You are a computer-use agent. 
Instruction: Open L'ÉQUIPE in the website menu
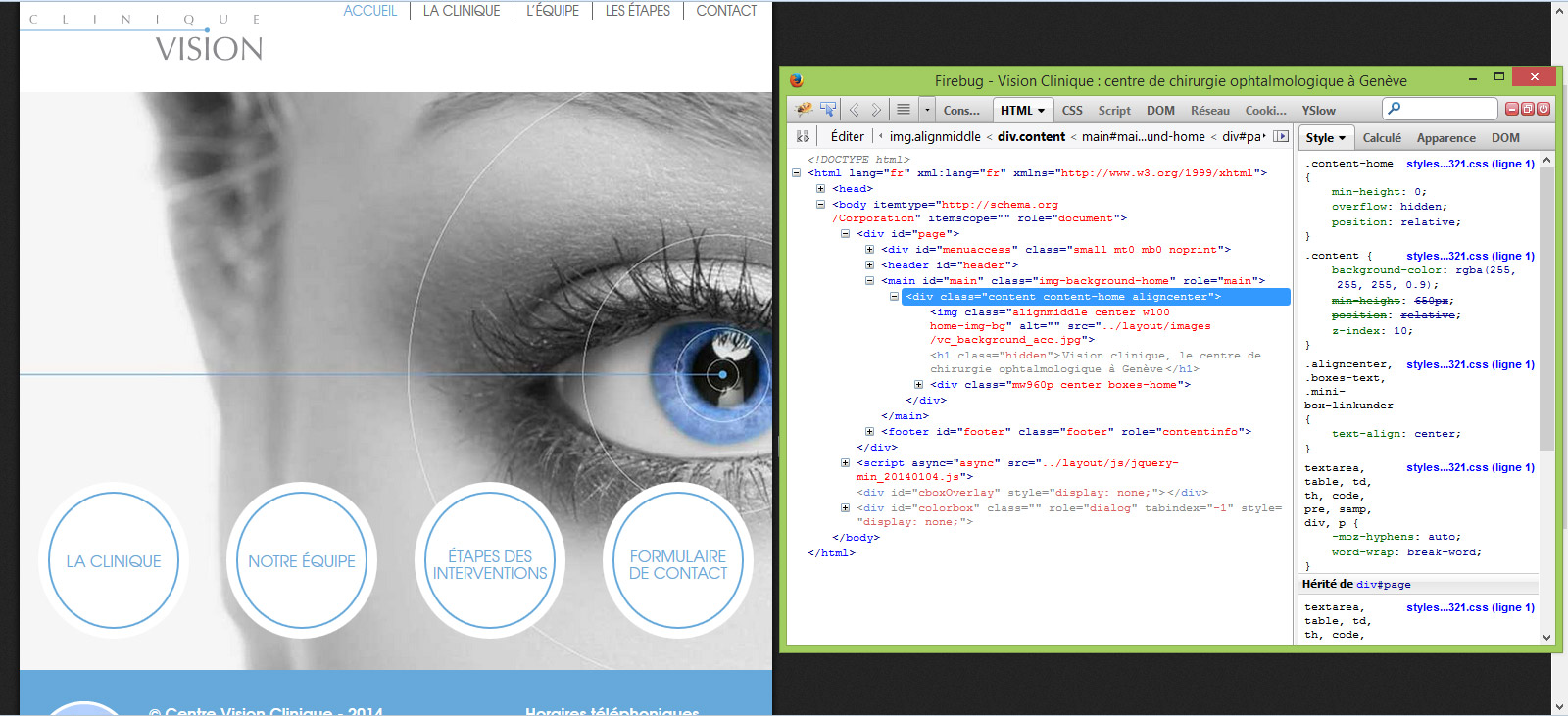553,11
